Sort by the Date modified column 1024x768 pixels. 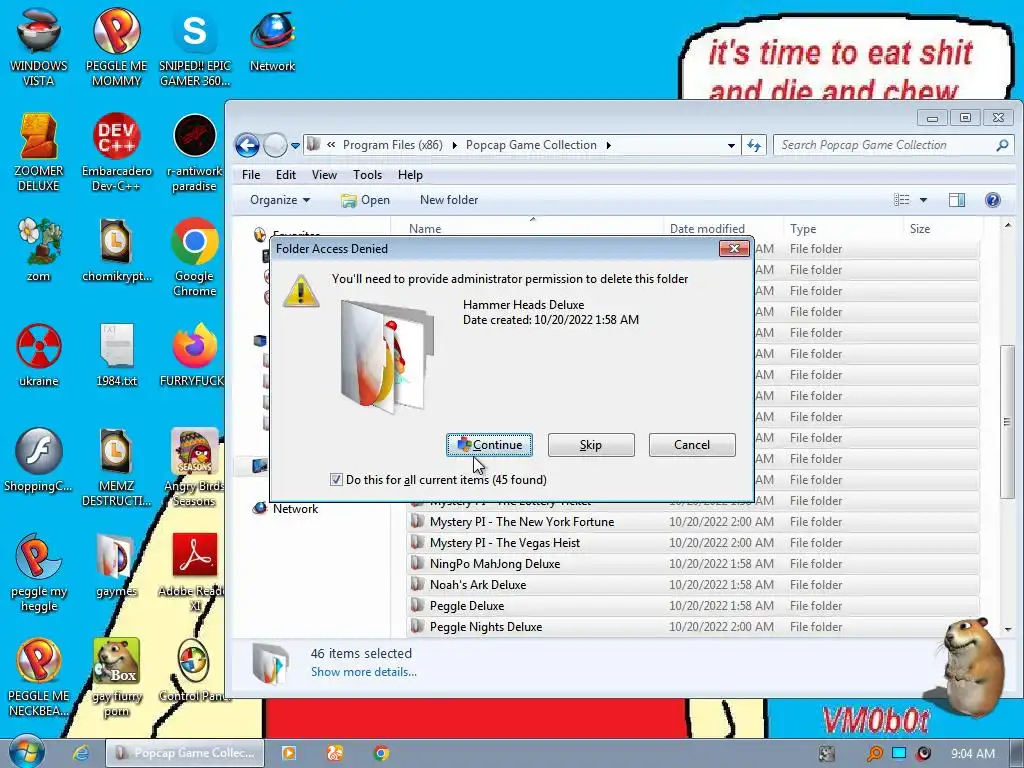coord(724,229)
